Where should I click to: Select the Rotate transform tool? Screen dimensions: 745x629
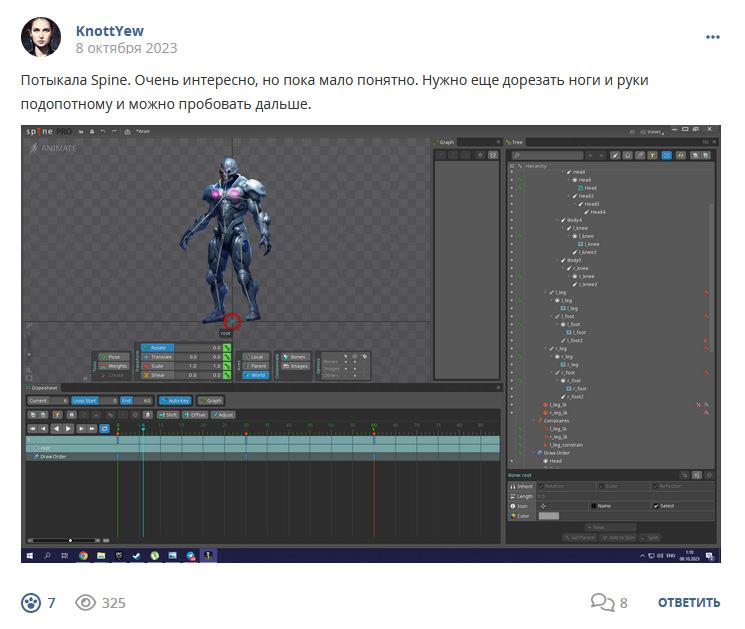click(x=157, y=348)
